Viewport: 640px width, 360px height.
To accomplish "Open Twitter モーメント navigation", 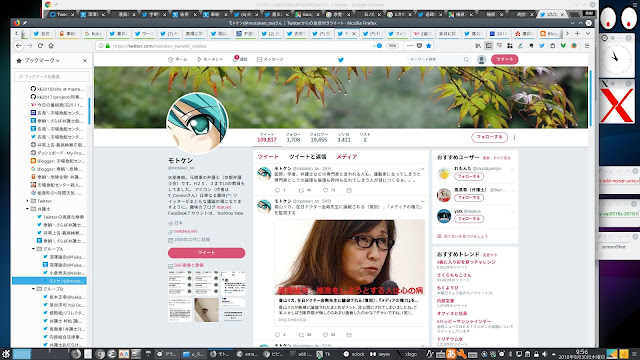I will coord(210,60).
